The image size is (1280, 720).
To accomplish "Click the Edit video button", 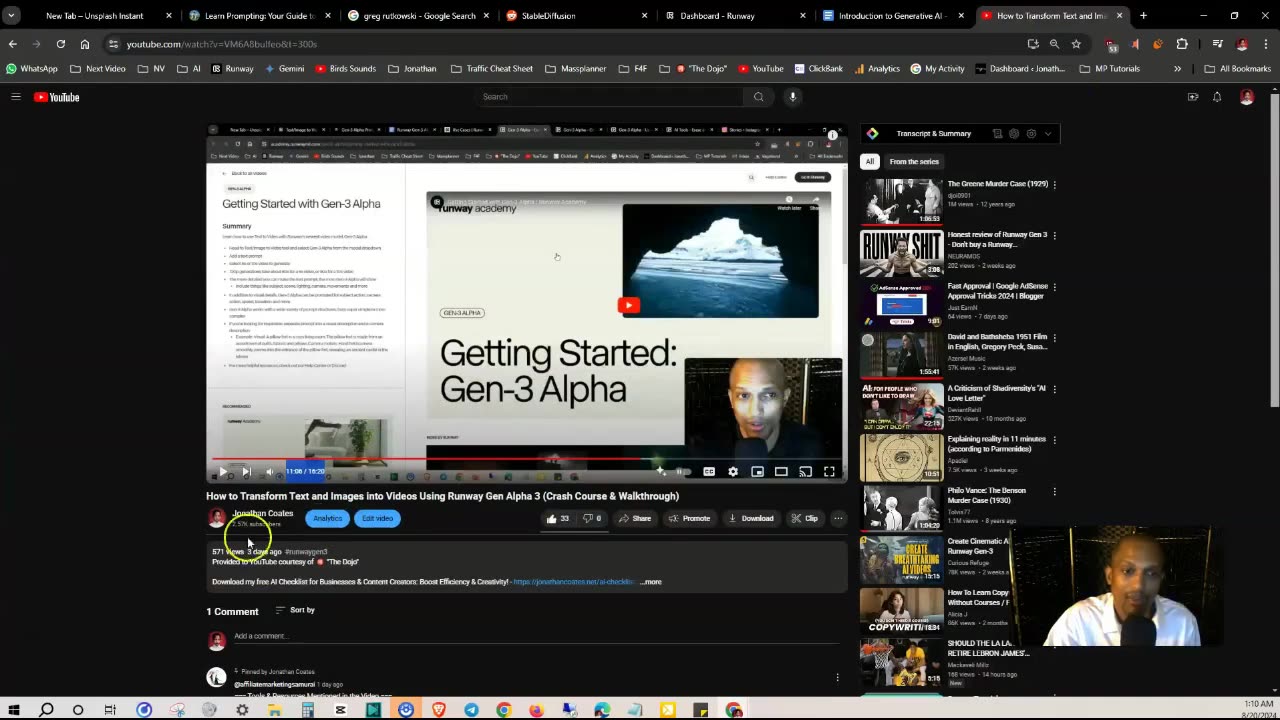I will pyautogui.click(x=377, y=518).
